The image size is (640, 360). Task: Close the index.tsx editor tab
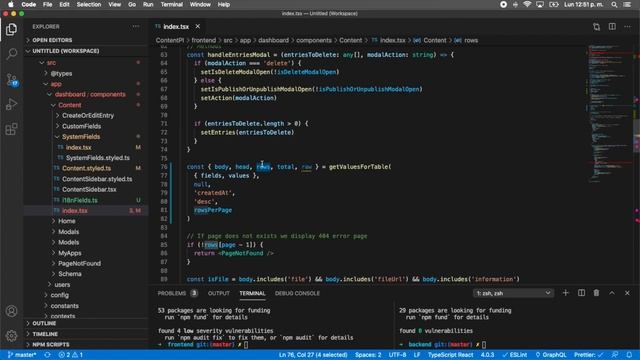(198, 26)
